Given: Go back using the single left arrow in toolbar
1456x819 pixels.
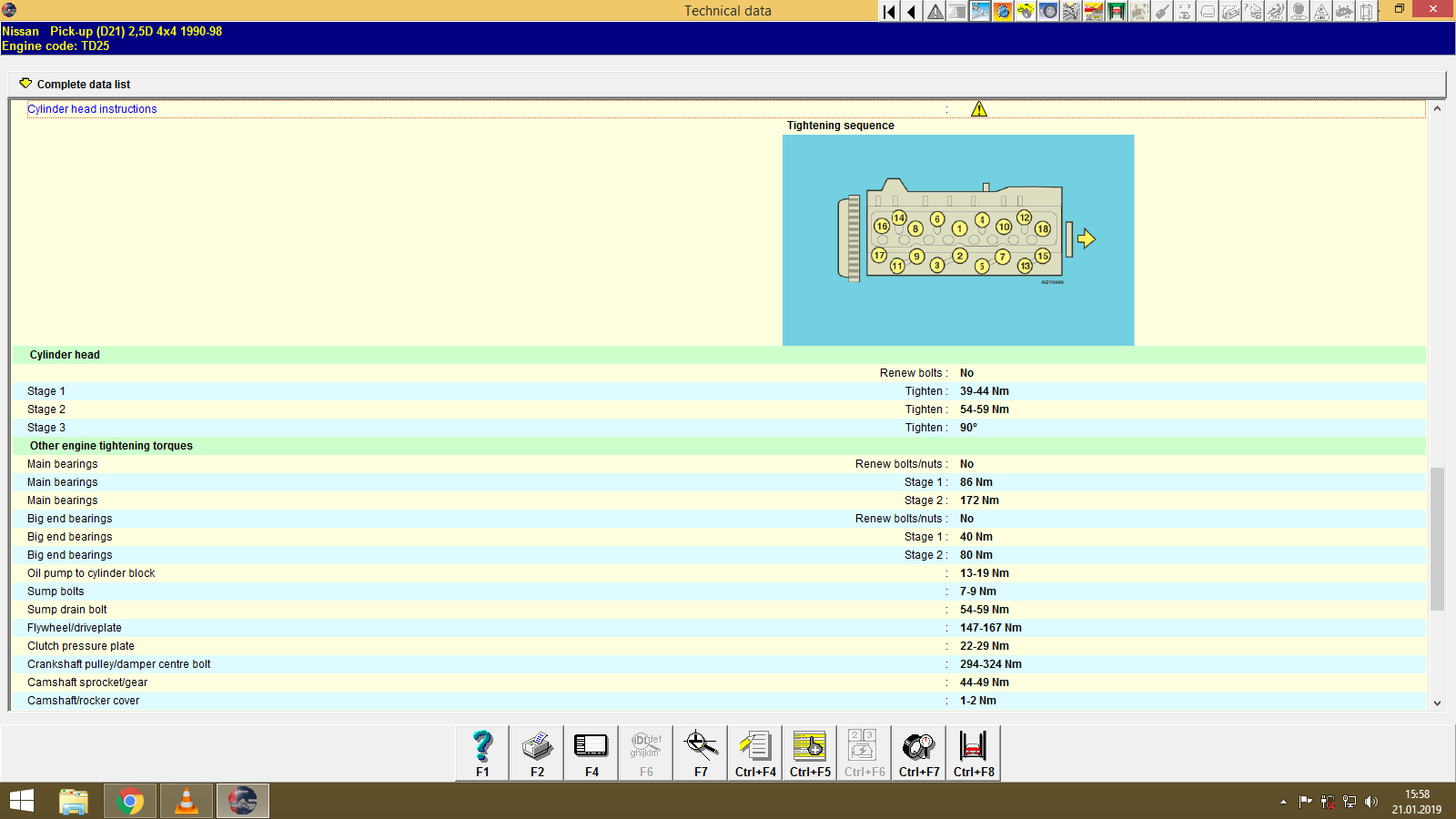Looking at the screenshot, I should (x=911, y=12).
